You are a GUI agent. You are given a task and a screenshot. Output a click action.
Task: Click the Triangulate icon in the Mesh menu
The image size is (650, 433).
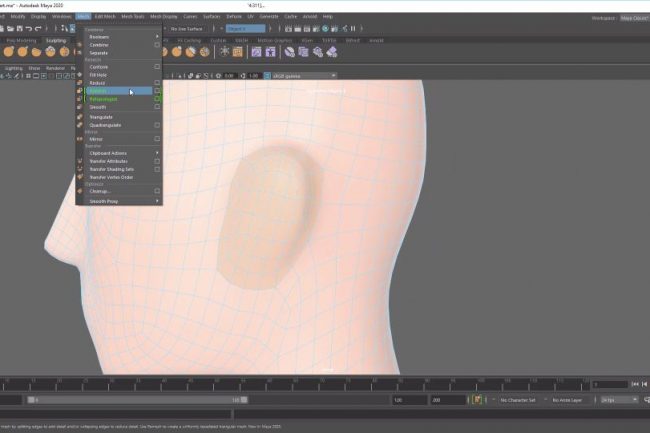pyautogui.click(x=80, y=116)
